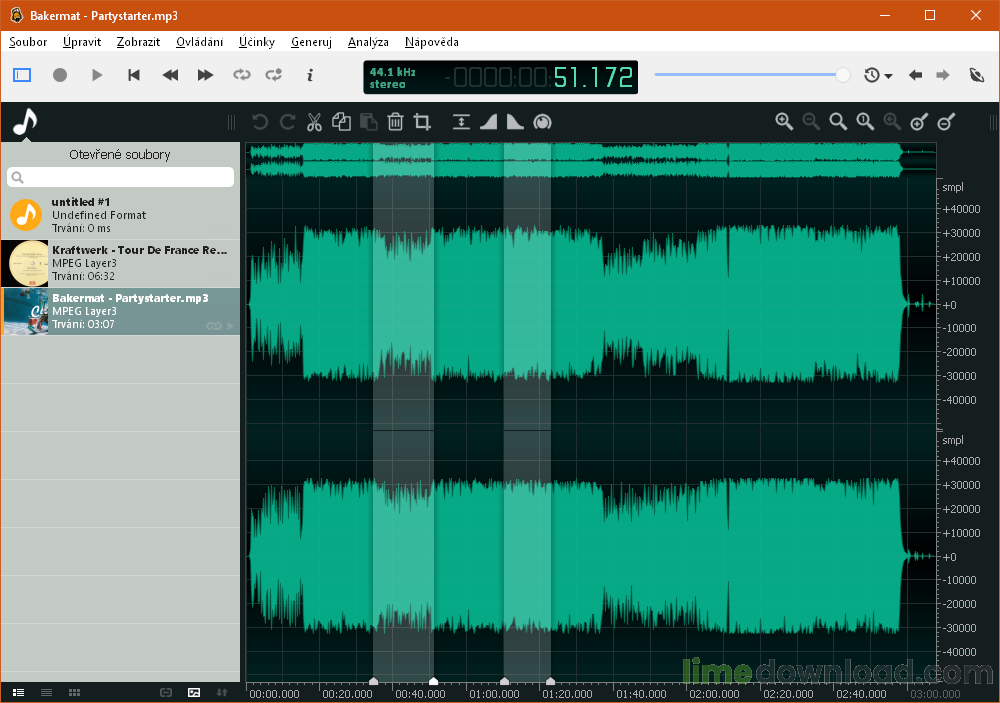Apply the Fade In effect icon

(488, 122)
